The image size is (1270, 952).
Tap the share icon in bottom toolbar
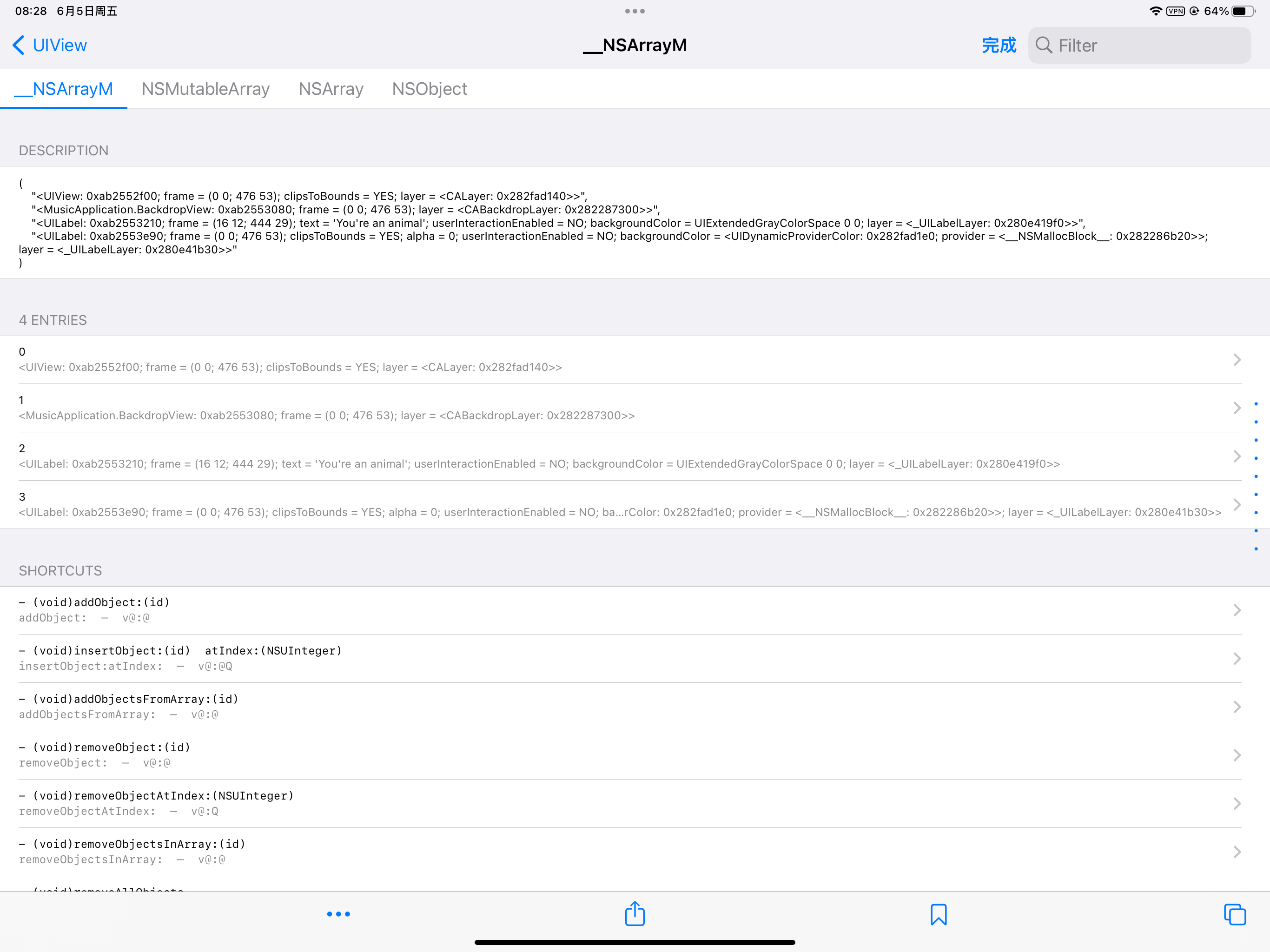tap(635, 913)
